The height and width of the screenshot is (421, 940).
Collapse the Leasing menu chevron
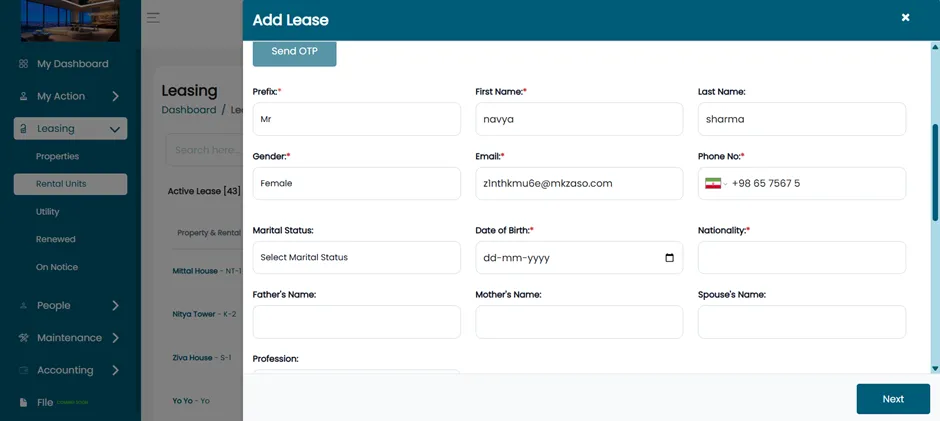pos(115,128)
